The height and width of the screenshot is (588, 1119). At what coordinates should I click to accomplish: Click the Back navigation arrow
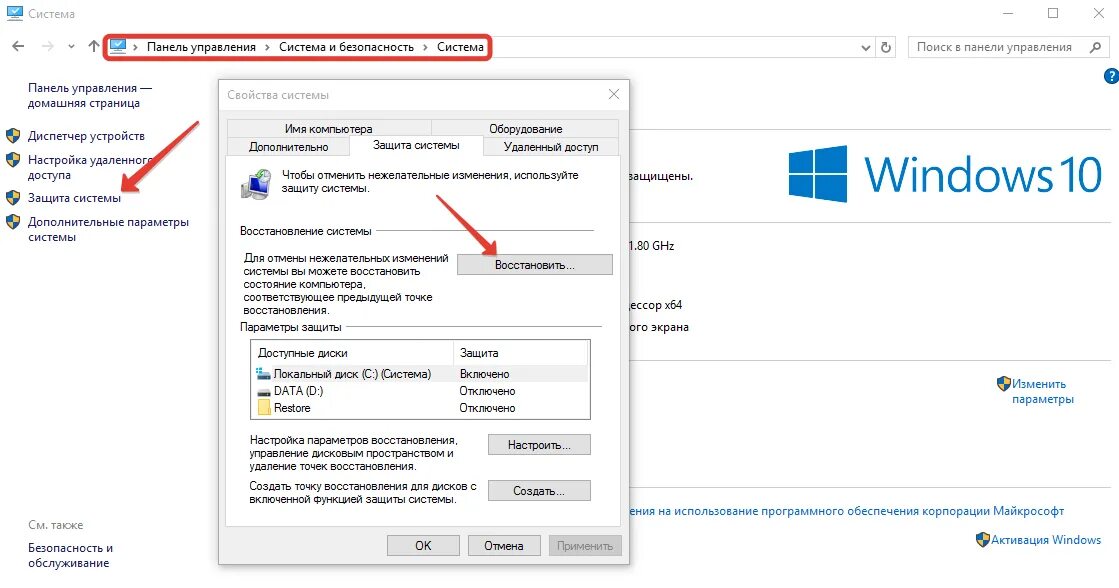click(x=19, y=46)
